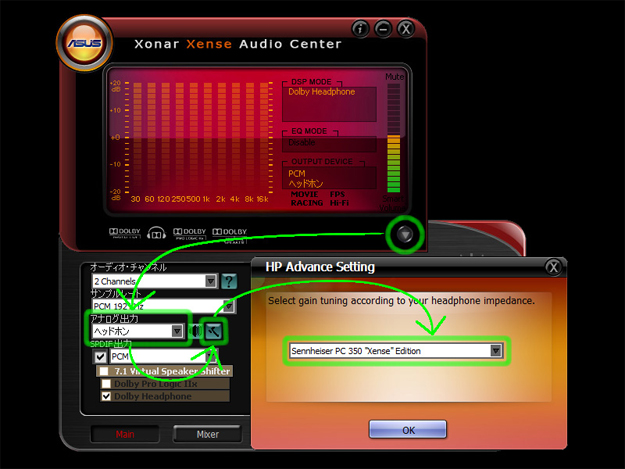The image size is (625, 469).
Task: Open the SPDIF PCM output dropdown
Action: tap(212, 356)
